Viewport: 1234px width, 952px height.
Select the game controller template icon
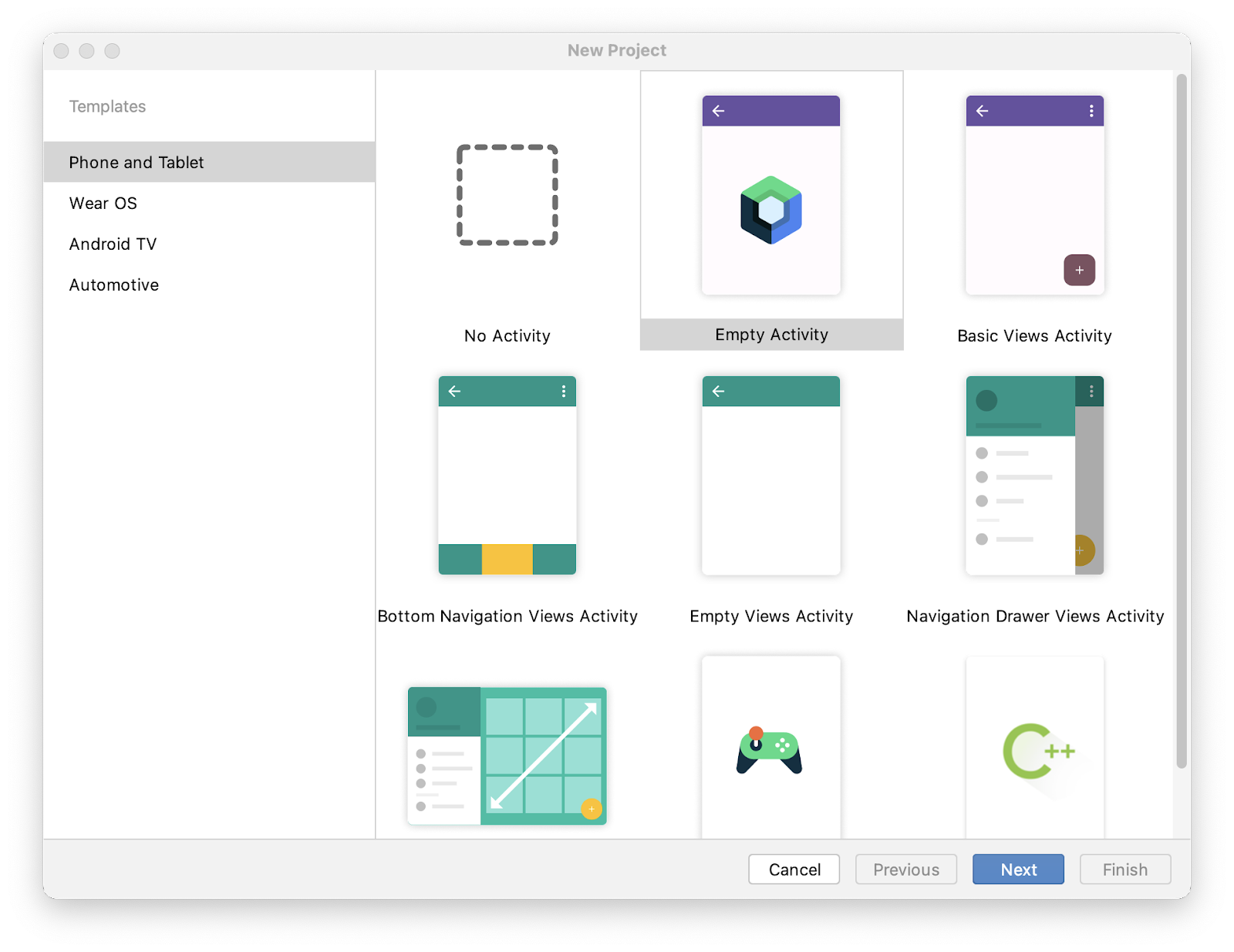point(770,750)
